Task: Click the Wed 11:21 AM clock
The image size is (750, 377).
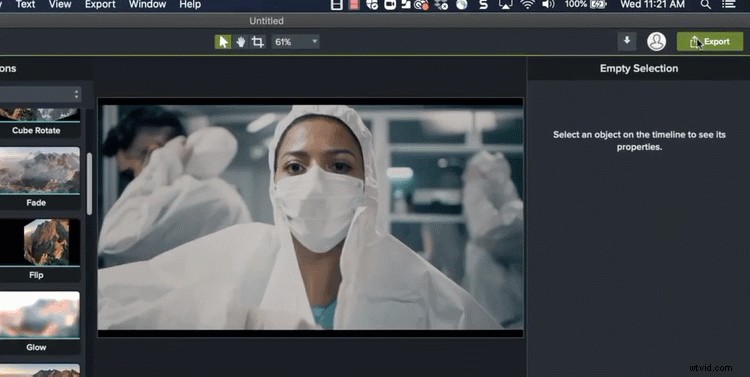Action: (652, 5)
